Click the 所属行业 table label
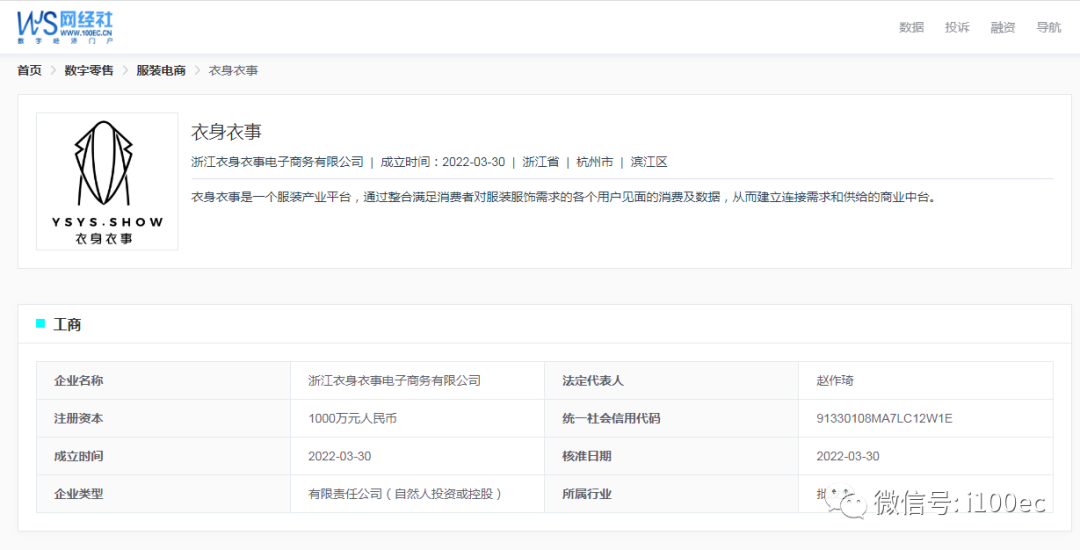The width and height of the screenshot is (1080, 550). (587, 494)
